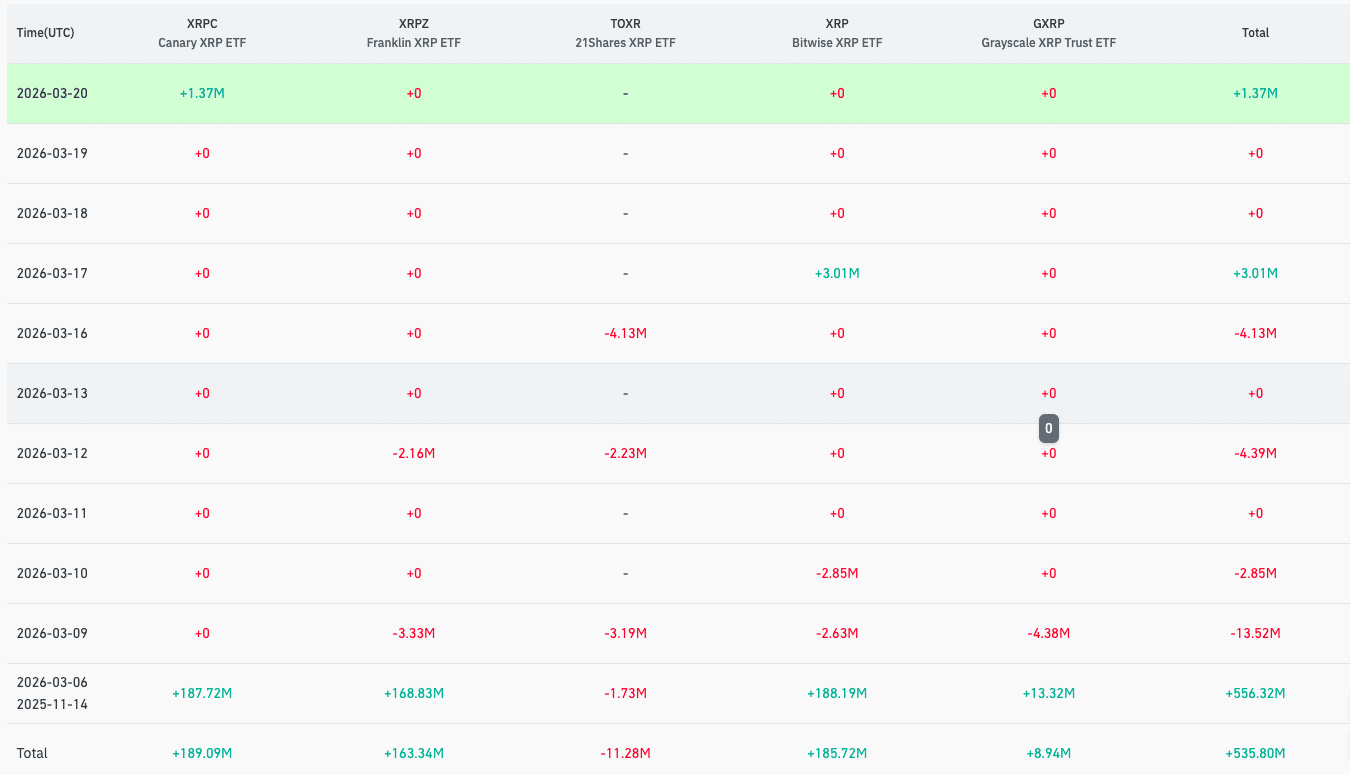
Task: Click Total +3.01M for 2026-03-17
Action: coord(1255,273)
